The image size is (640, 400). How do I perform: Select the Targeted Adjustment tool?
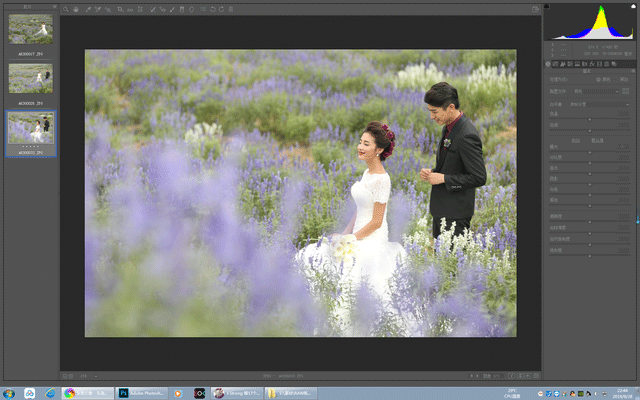click(108, 9)
